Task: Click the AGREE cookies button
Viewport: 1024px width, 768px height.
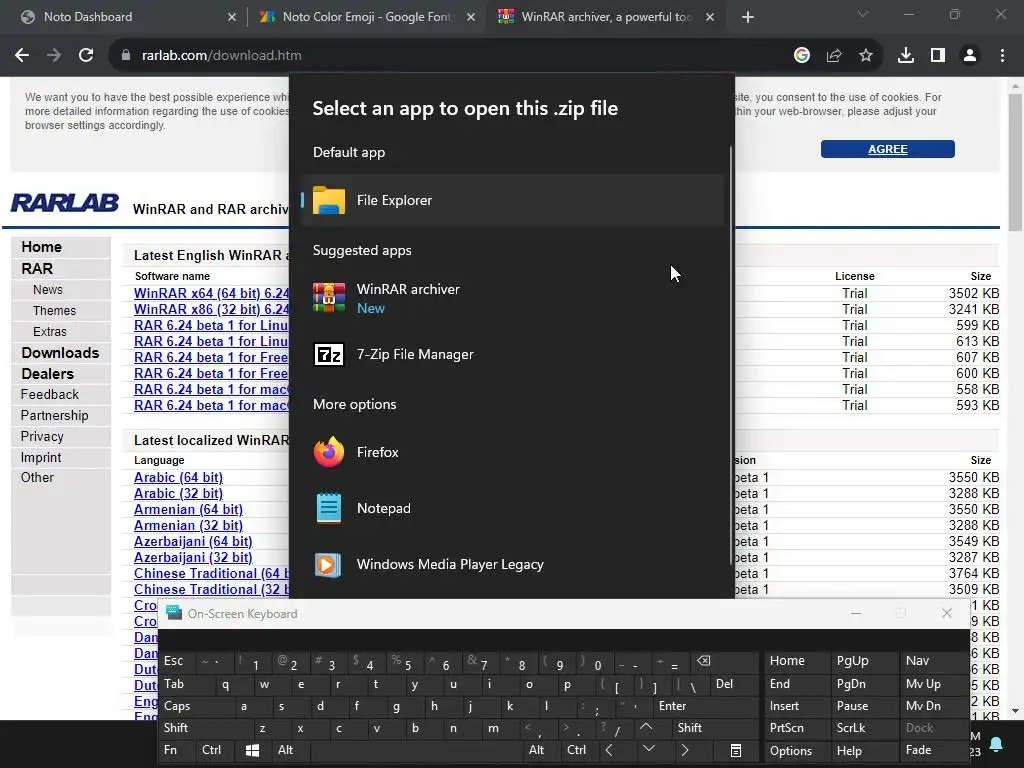Action: coord(888,149)
